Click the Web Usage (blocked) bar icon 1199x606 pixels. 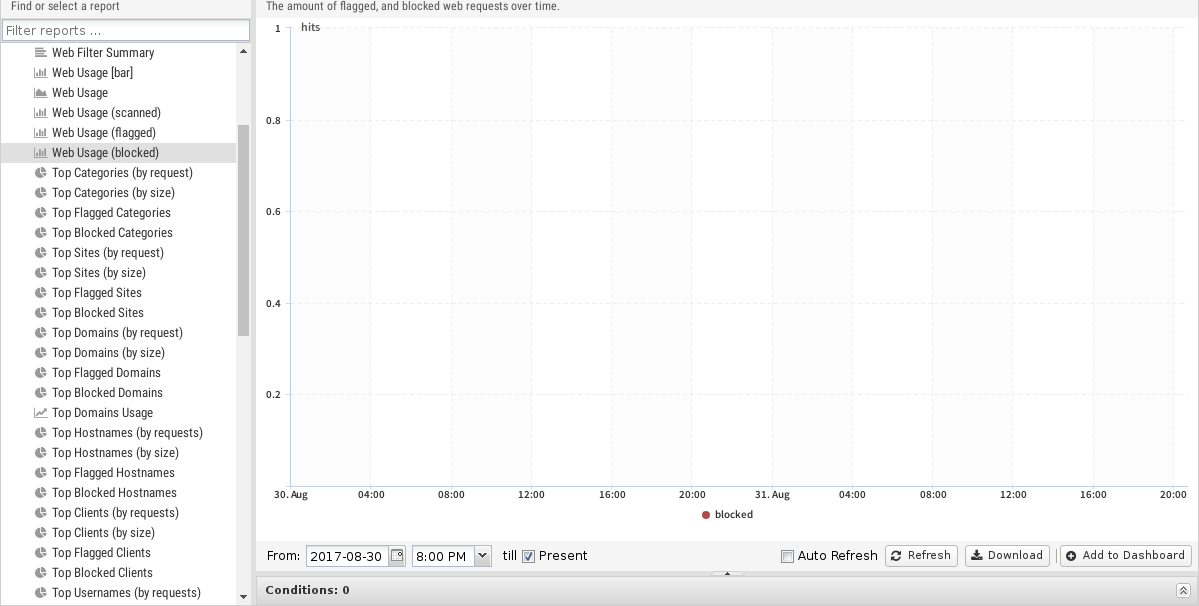point(41,153)
